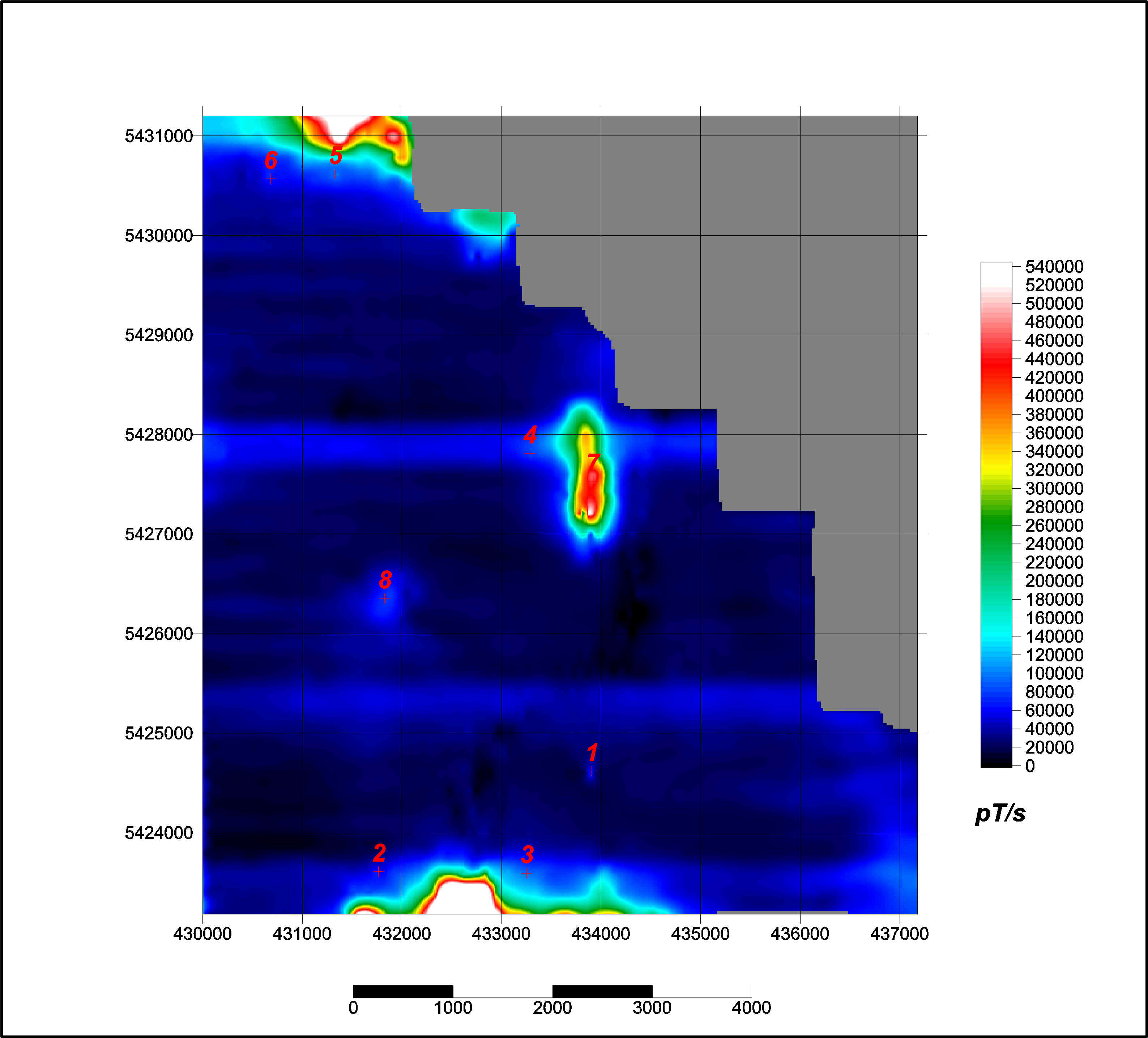
Task: Click the 0 color scale label
Action: click(1029, 766)
